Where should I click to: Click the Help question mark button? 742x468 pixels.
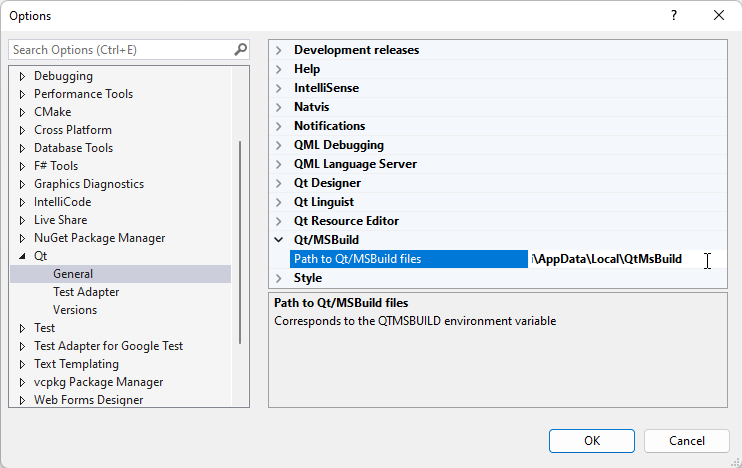(x=674, y=16)
